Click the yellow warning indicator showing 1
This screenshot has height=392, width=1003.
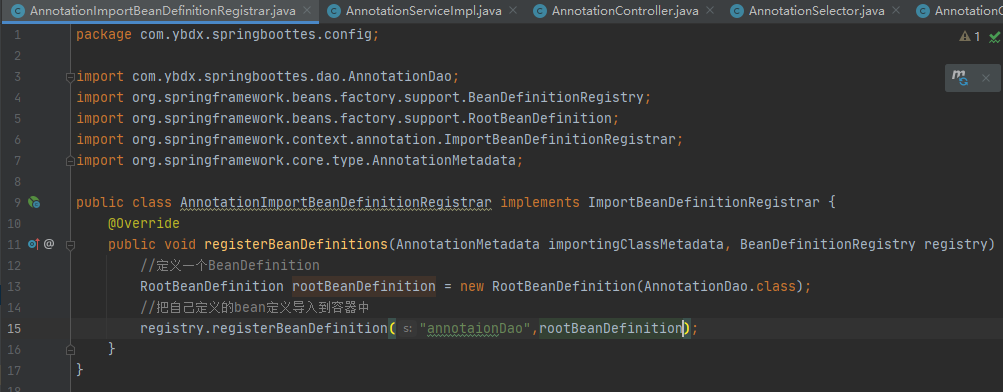(x=970, y=37)
